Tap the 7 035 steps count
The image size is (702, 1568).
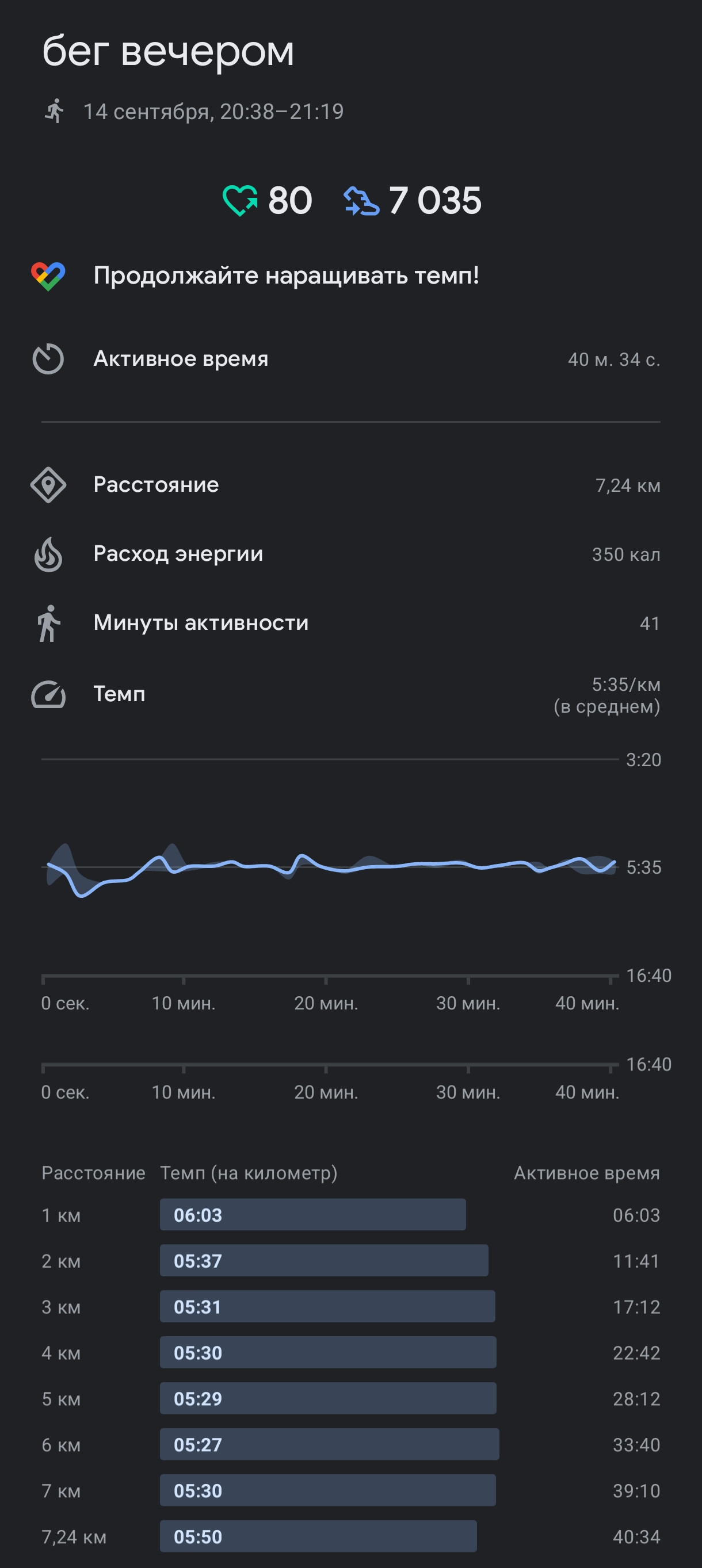point(434,201)
